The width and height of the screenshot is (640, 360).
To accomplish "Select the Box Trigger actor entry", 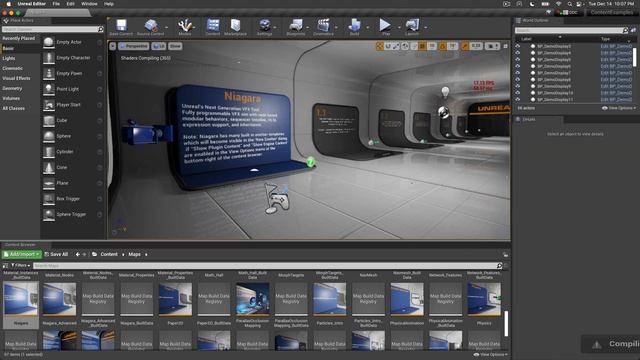I will [73, 199].
